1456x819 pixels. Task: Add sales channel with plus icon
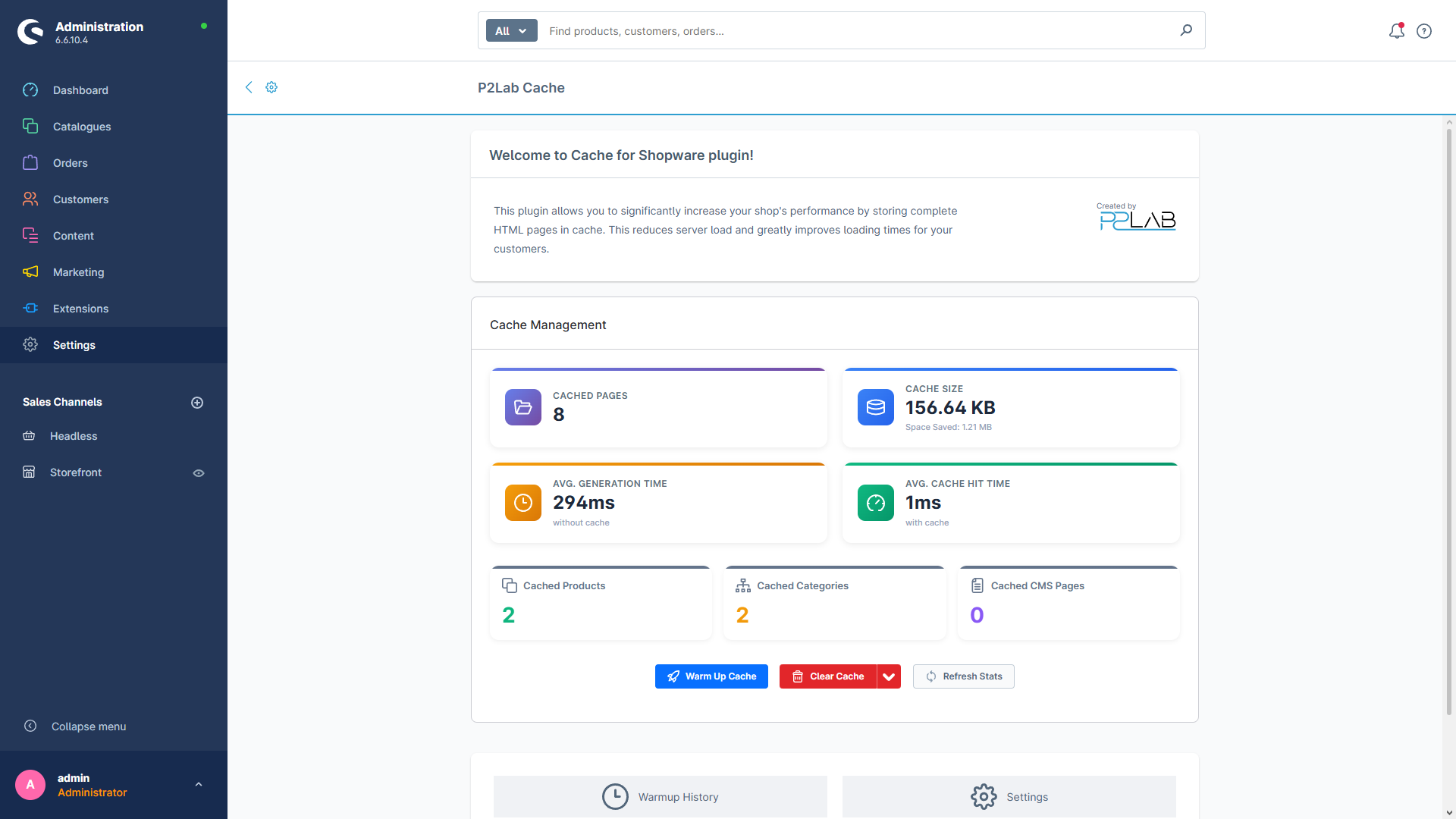click(197, 403)
